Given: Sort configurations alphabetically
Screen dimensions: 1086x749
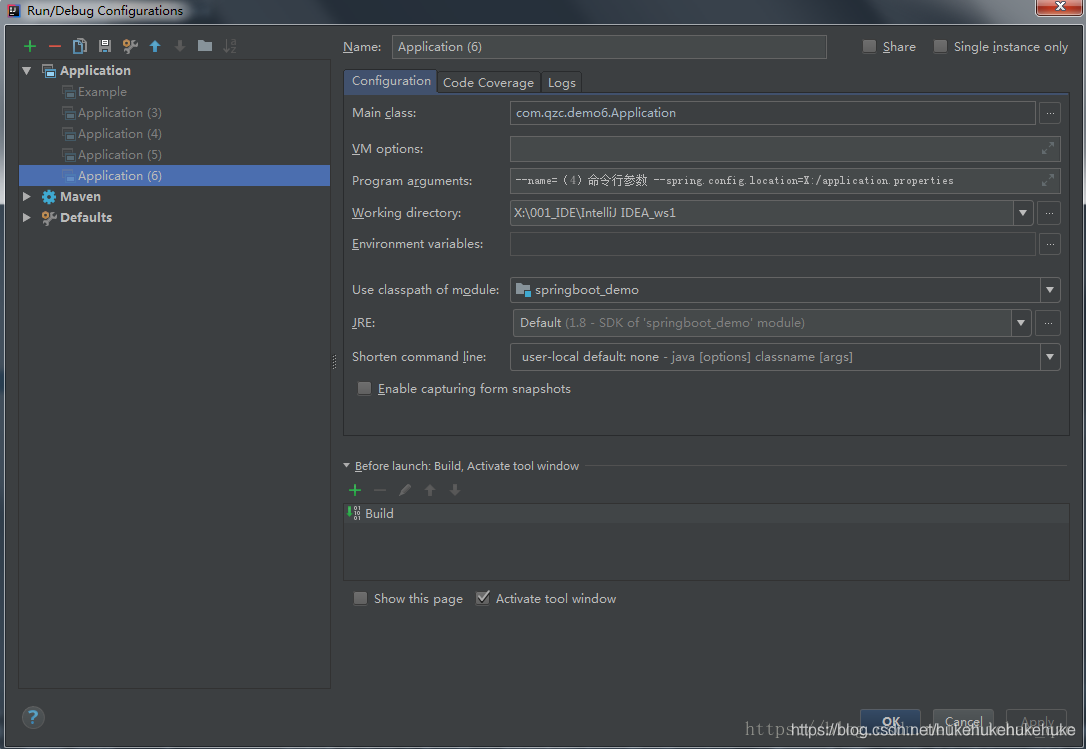Looking at the screenshot, I should click(x=230, y=46).
